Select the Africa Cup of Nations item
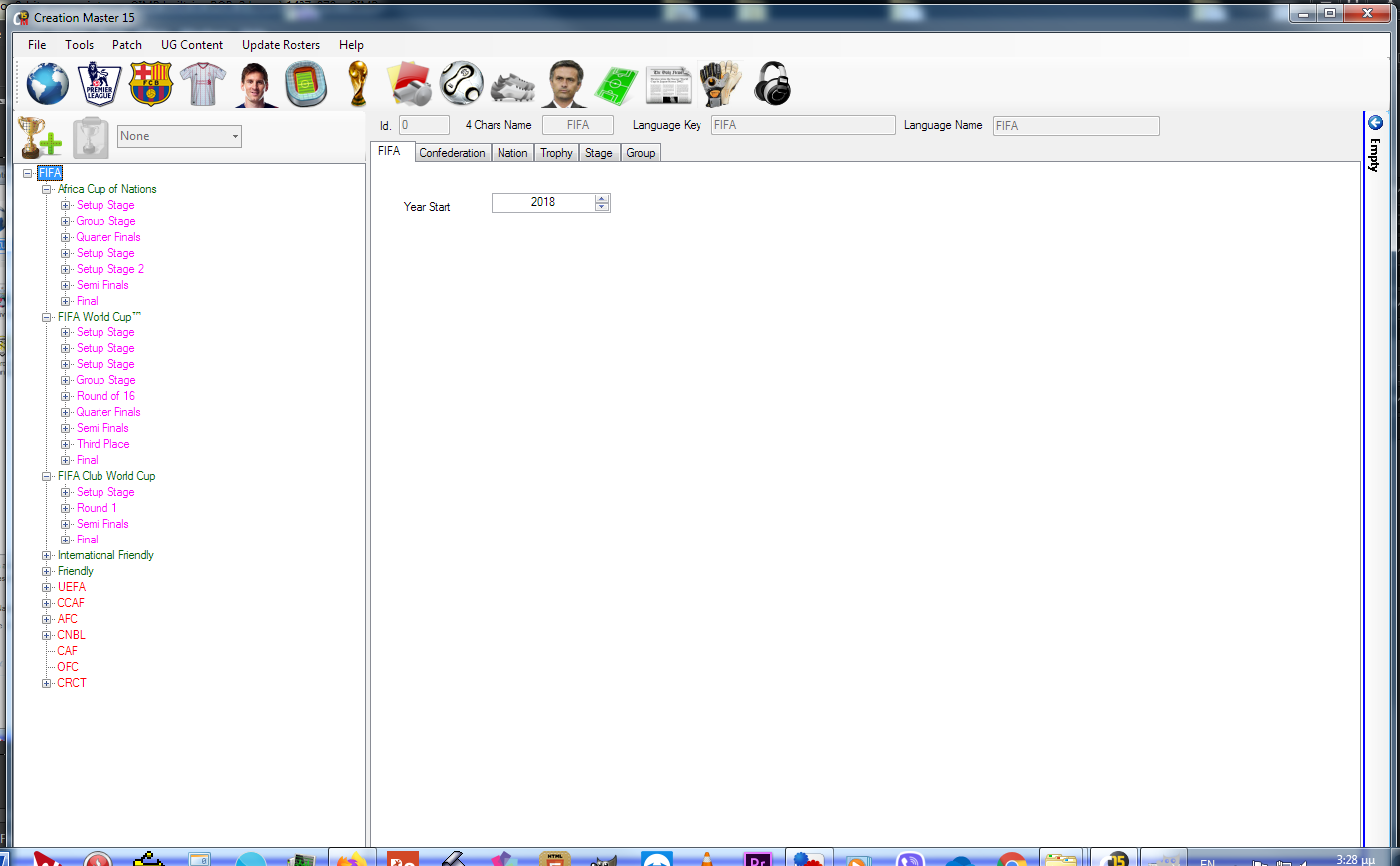The width and height of the screenshot is (1400, 866). coord(106,189)
